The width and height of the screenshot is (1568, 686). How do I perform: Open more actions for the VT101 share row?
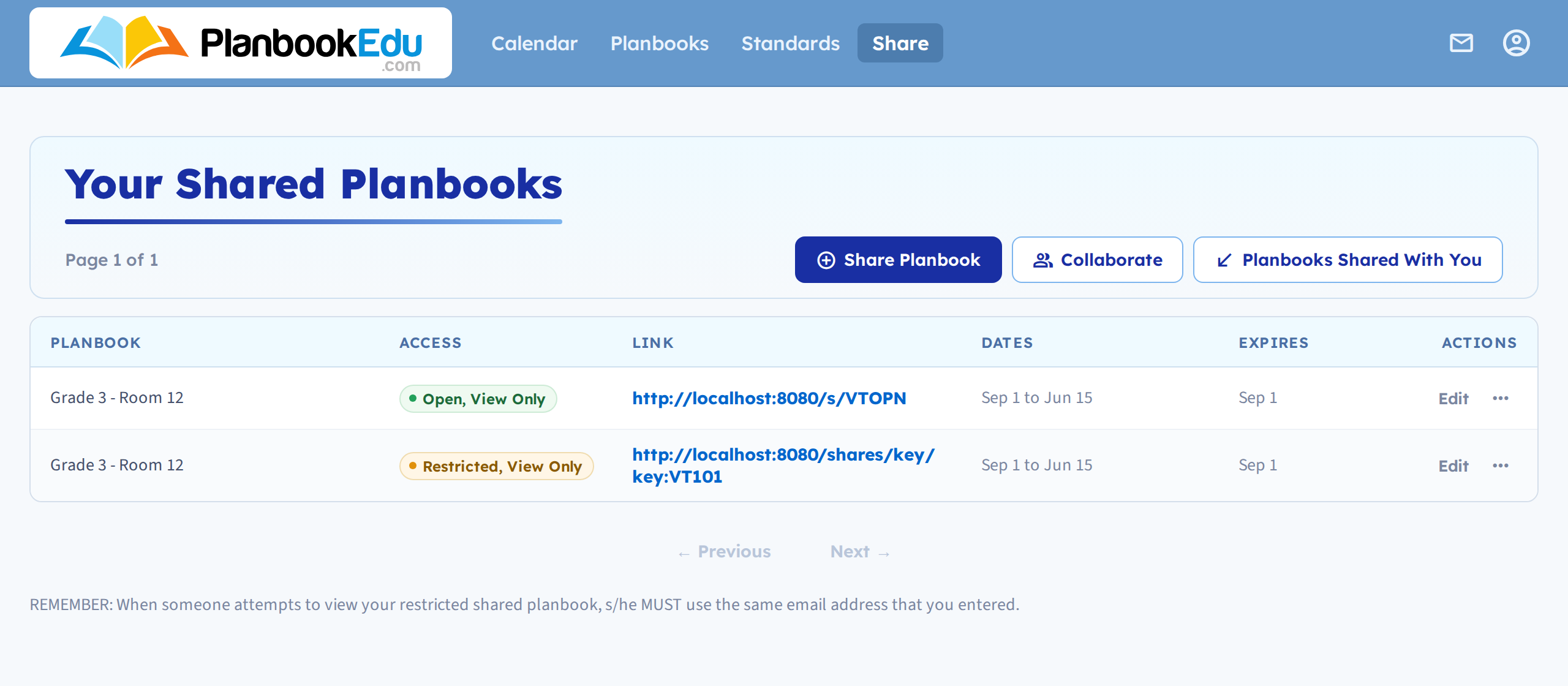coord(1501,466)
